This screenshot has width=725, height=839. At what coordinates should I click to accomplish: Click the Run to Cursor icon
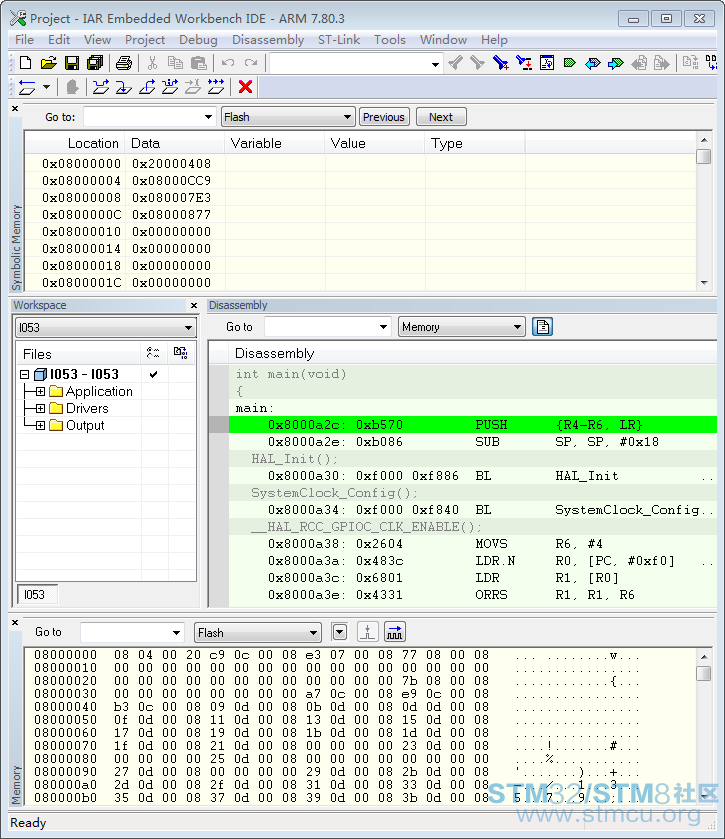(x=193, y=87)
